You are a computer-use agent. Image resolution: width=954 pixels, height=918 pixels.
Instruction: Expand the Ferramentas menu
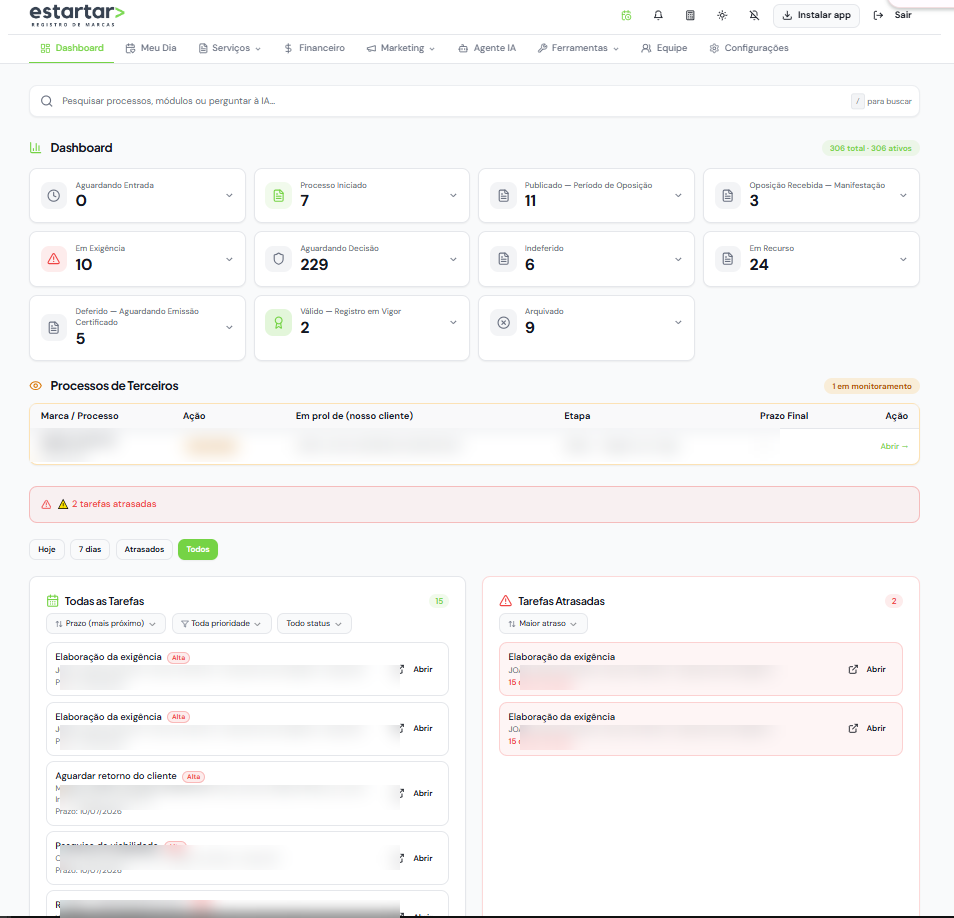(x=578, y=48)
